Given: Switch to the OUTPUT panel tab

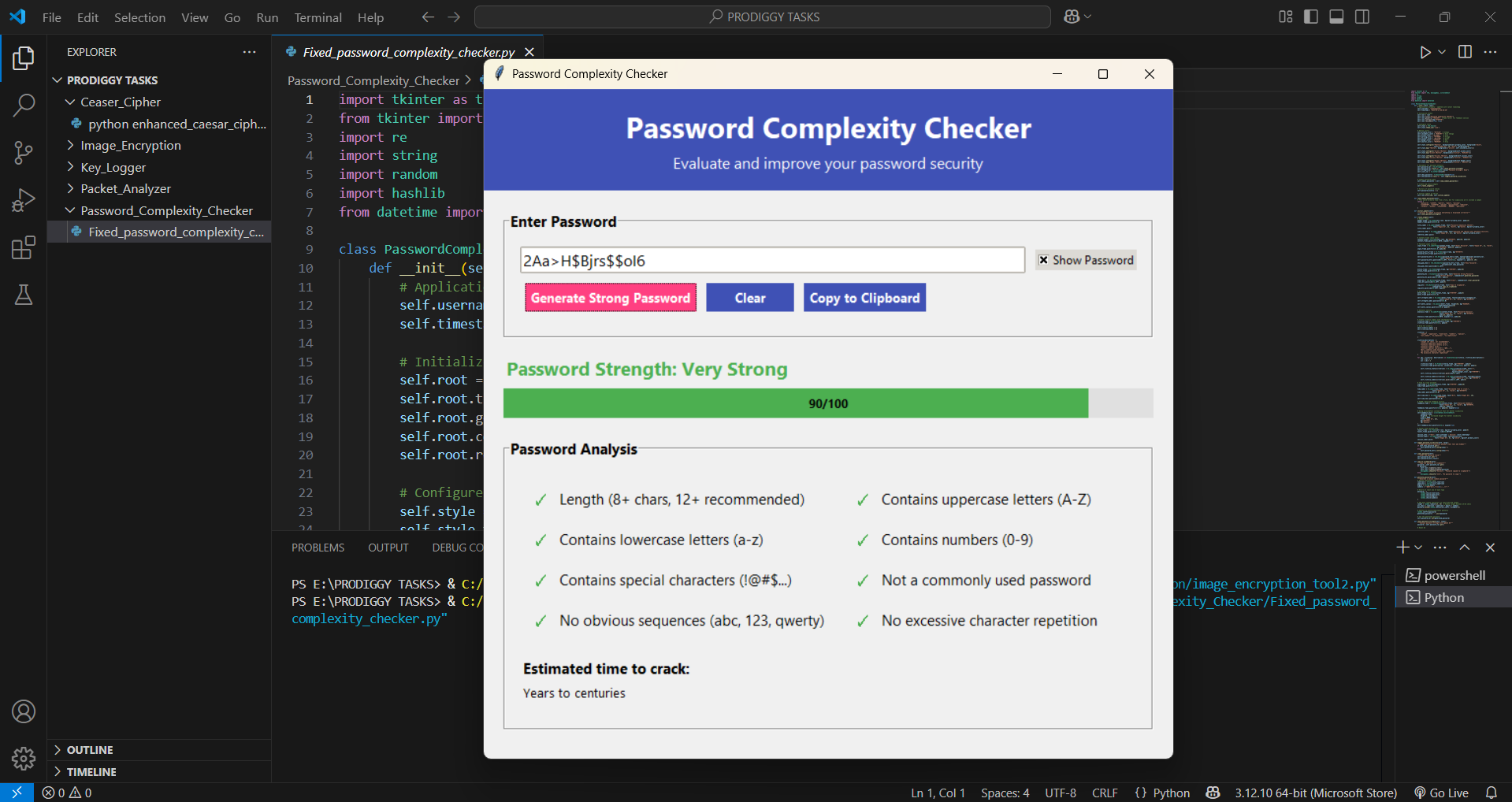Looking at the screenshot, I should (388, 548).
